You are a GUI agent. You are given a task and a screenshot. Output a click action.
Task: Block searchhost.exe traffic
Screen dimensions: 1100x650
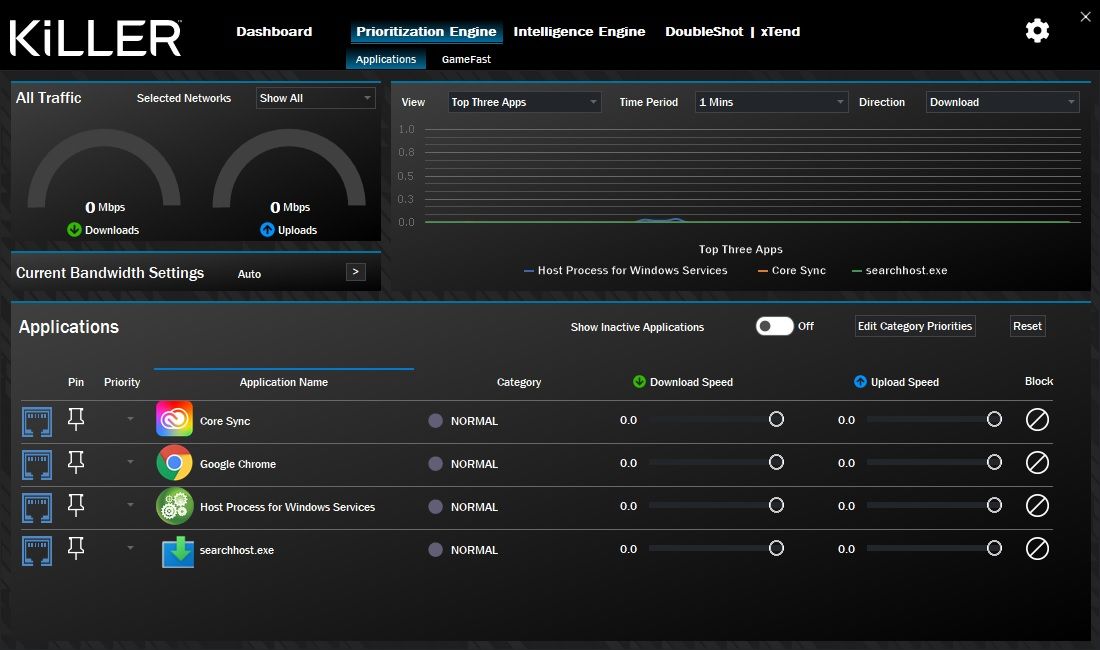(x=1037, y=548)
